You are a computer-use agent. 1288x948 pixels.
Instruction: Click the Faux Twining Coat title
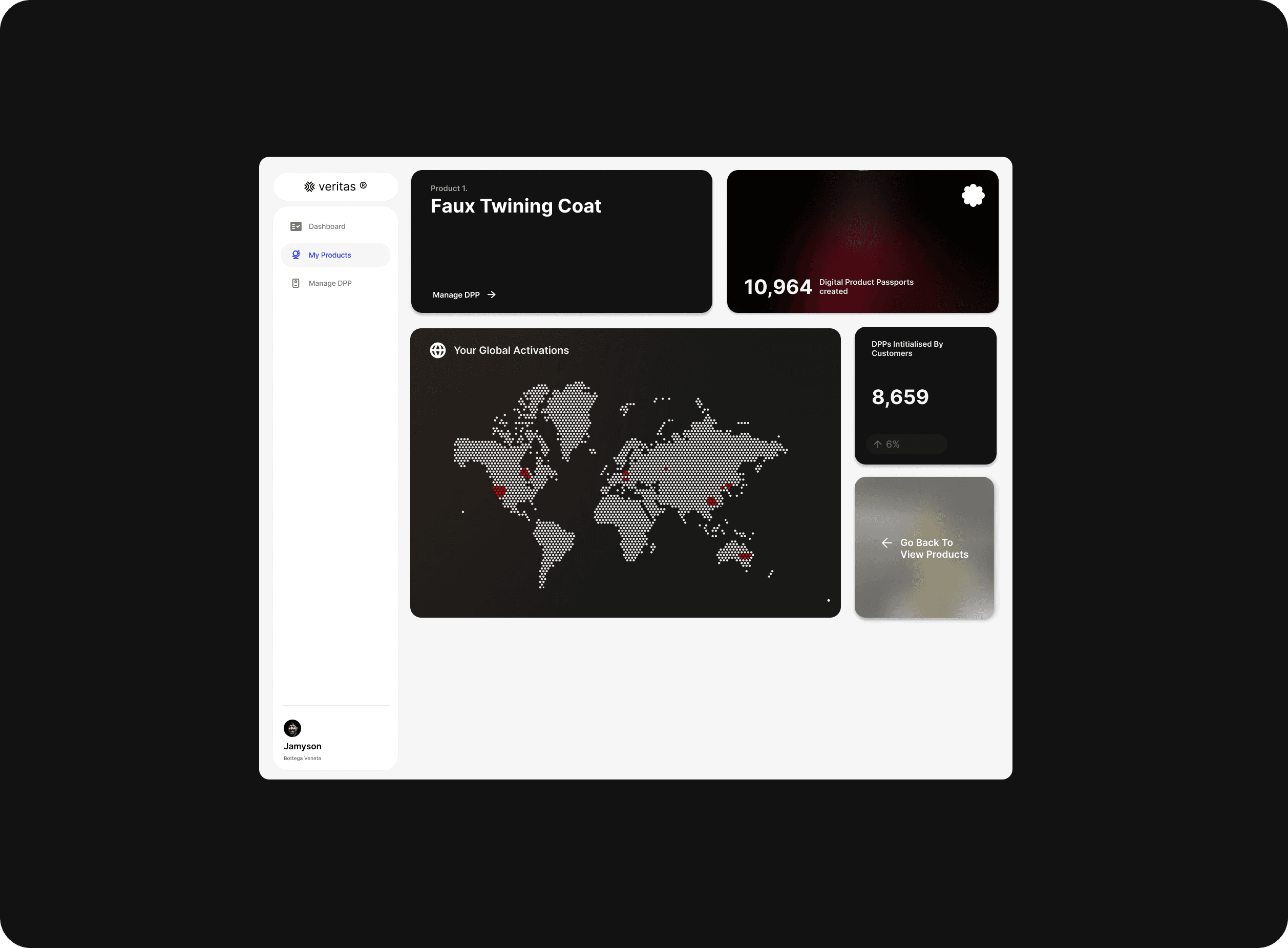click(x=516, y=205)
